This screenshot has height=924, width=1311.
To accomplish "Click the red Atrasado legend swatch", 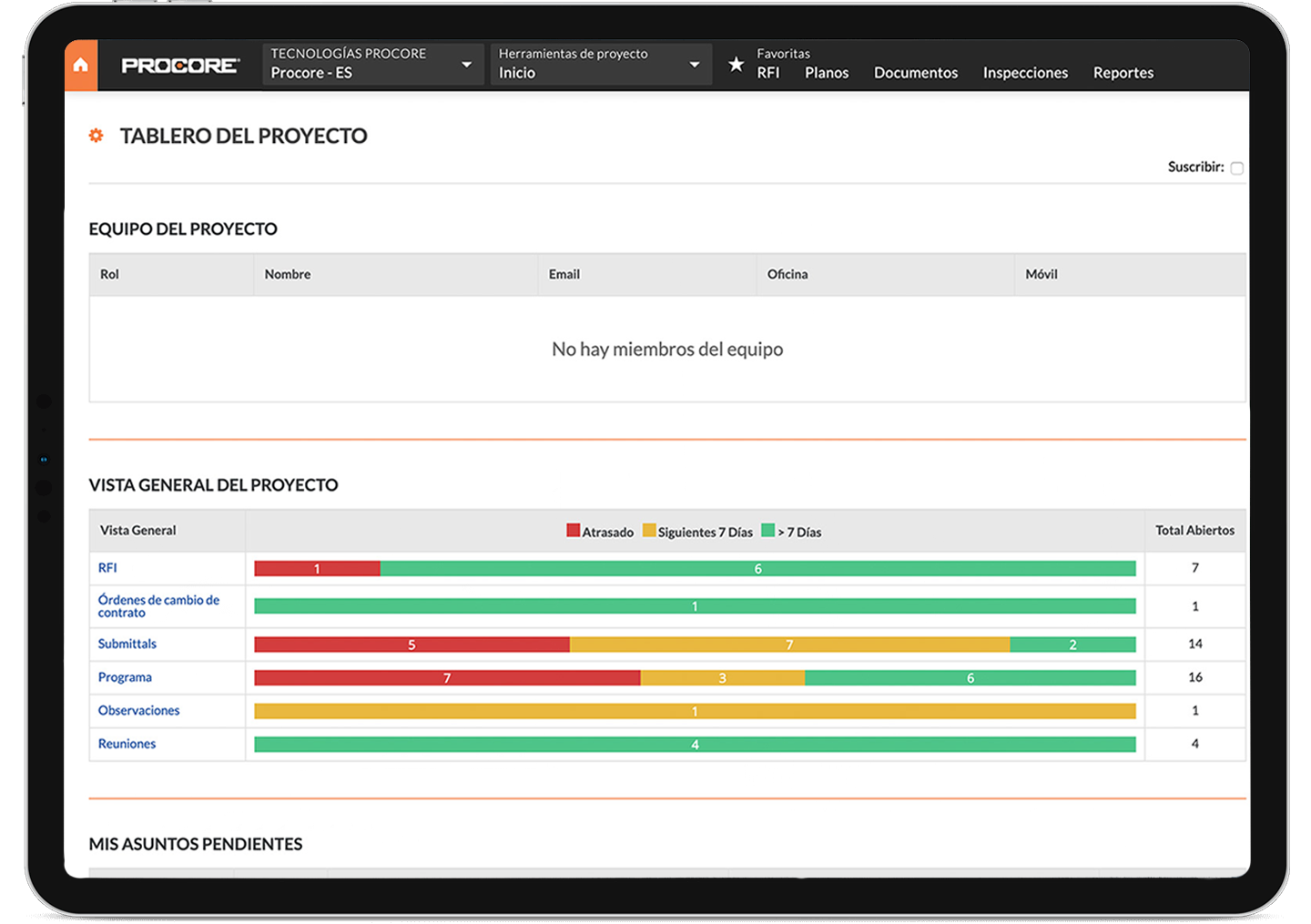I will 574,530.
